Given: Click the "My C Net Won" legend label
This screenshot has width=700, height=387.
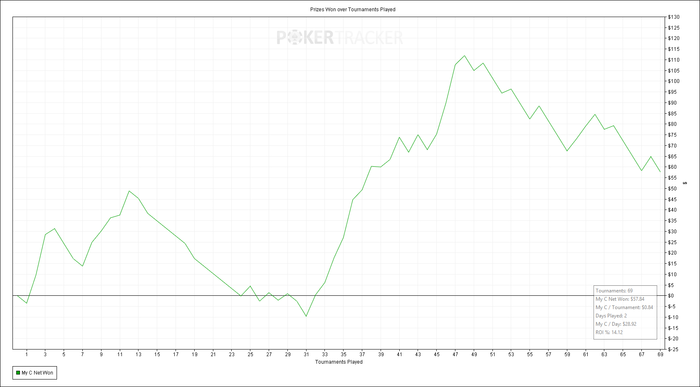Looking at the screenshot, I should click(x=38, y=373).
